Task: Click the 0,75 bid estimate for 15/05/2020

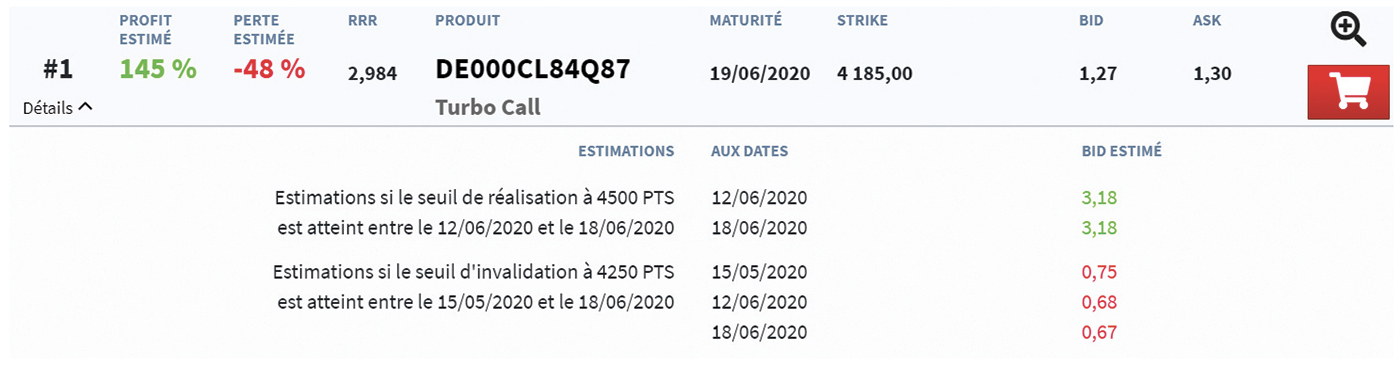Action: pyautogui.click(x=1099, y=272)
